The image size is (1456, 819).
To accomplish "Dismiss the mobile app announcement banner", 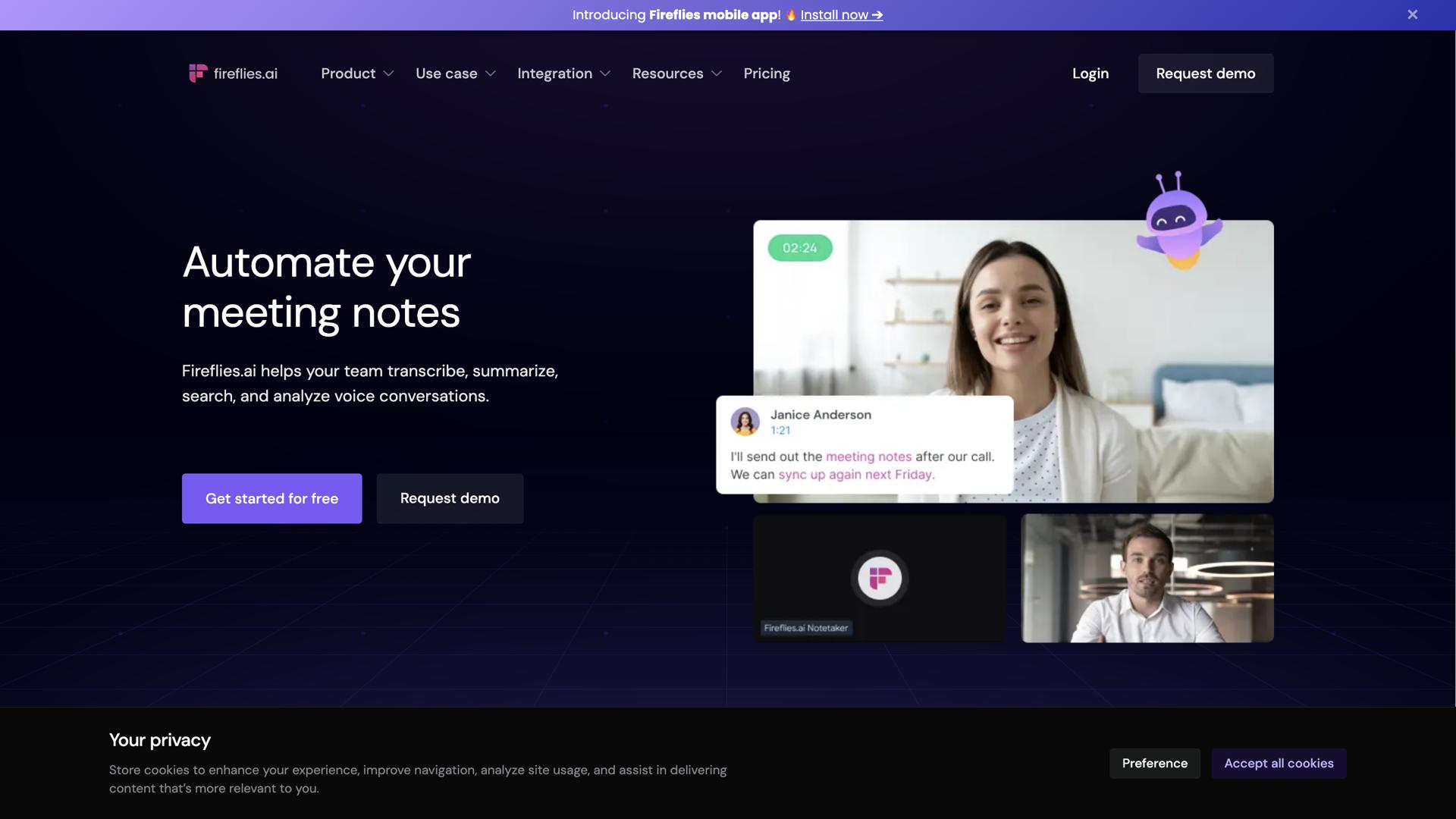I will pyautogui.click(x=1412, y=14).
